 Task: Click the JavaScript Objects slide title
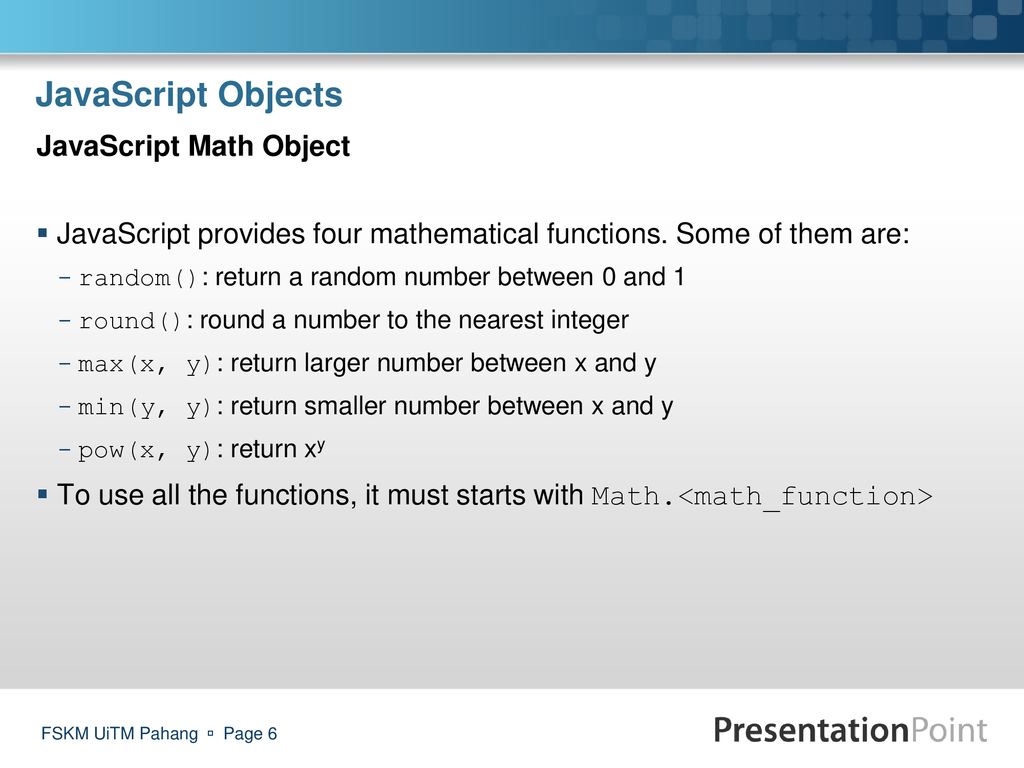tap(189, 95)
